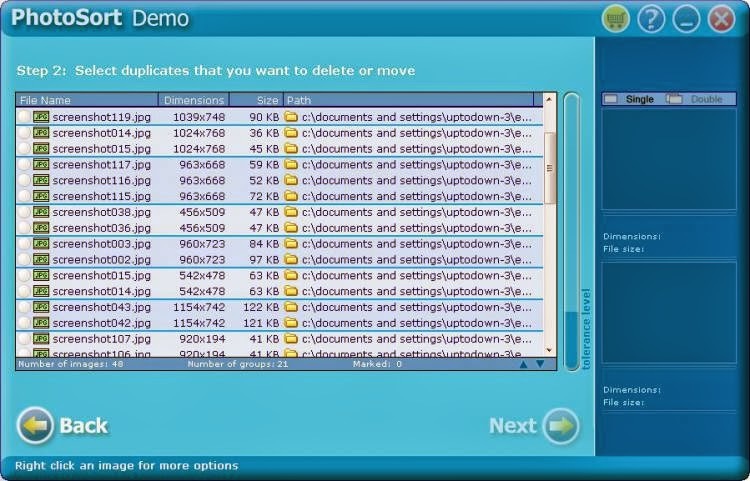
Task: Click JPG icon of screenshot107.jpg
Action: 41,339
